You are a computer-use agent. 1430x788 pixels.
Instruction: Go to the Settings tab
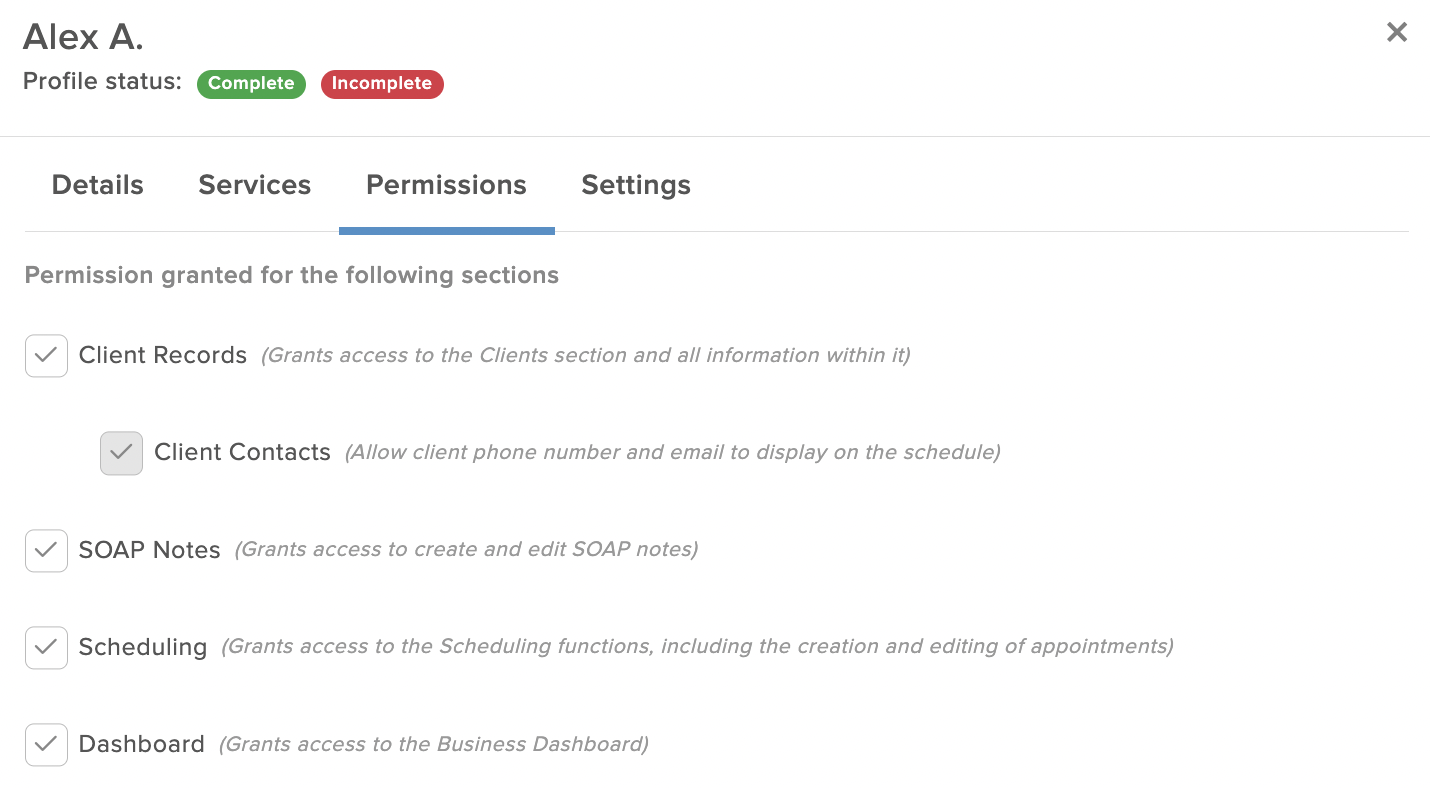[x=636, y=185]
